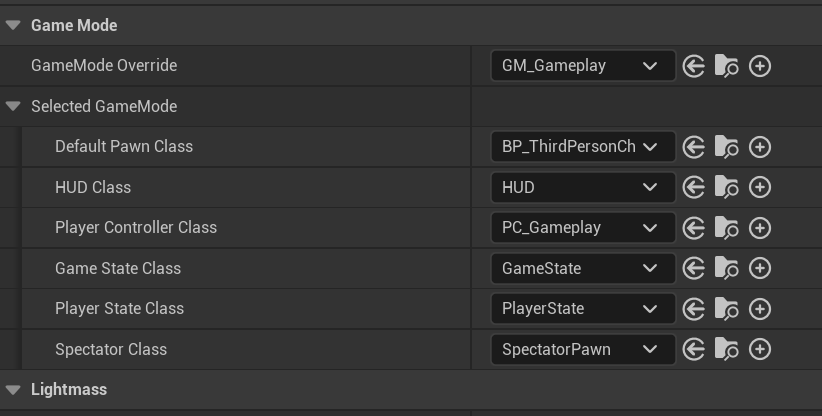Use selected asset for Player Controller Class
The height and width of the screenshot is (416, 822).
click(x=694, y=228)
